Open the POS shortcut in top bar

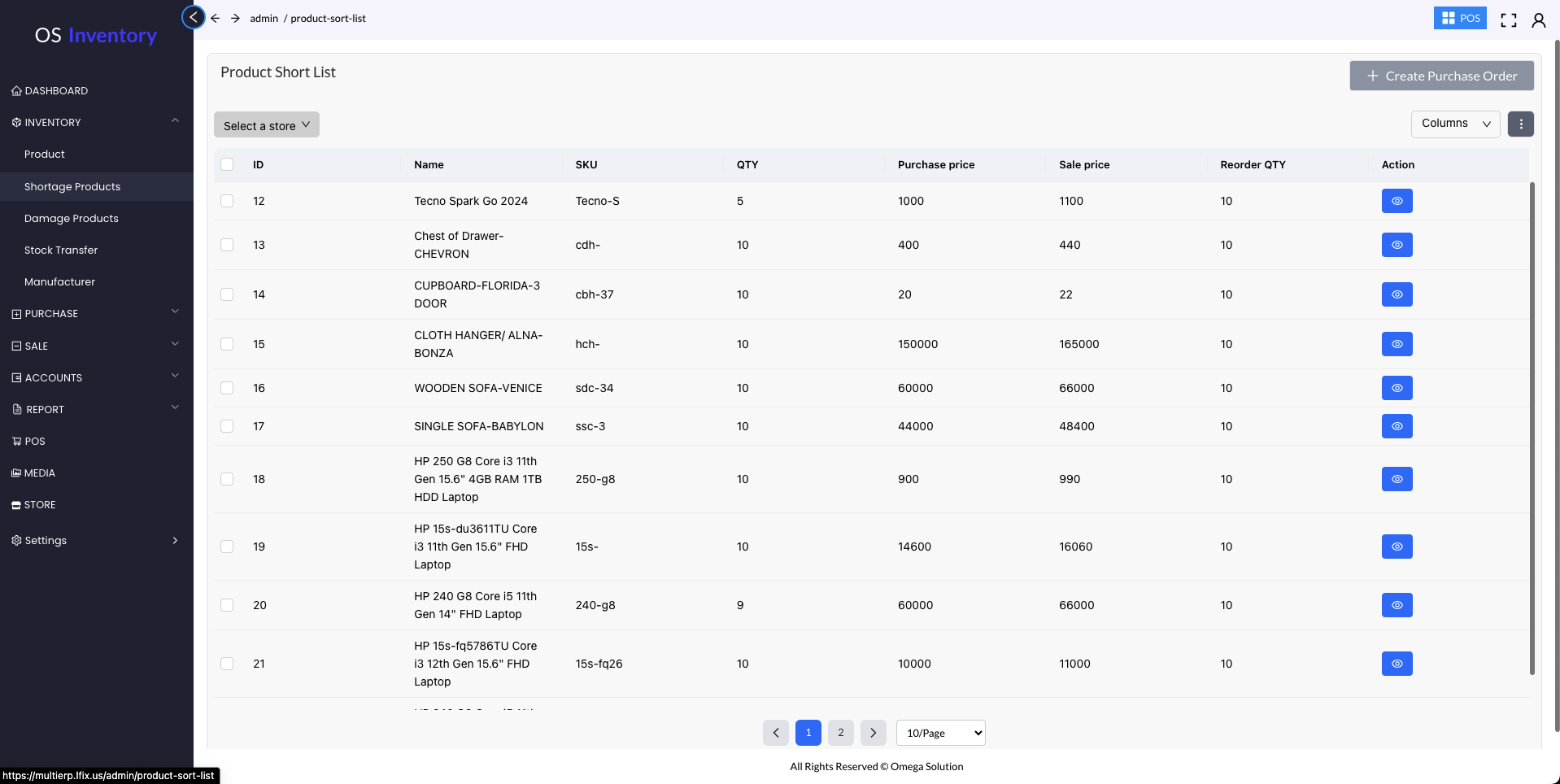coord(1460,18)
